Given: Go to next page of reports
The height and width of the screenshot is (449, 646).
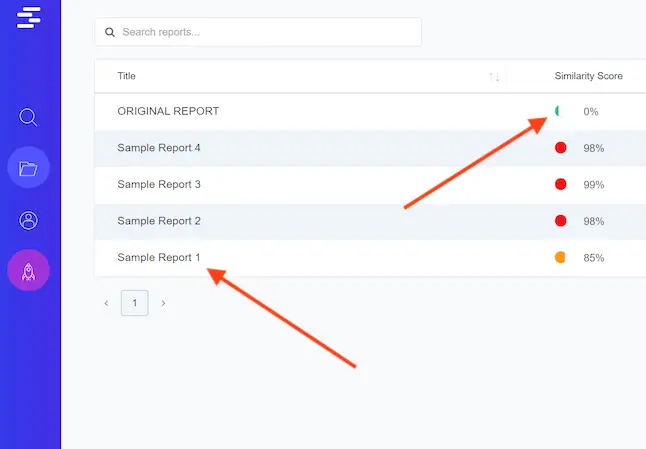Looking at the screenshot, I should pos(163,303).
